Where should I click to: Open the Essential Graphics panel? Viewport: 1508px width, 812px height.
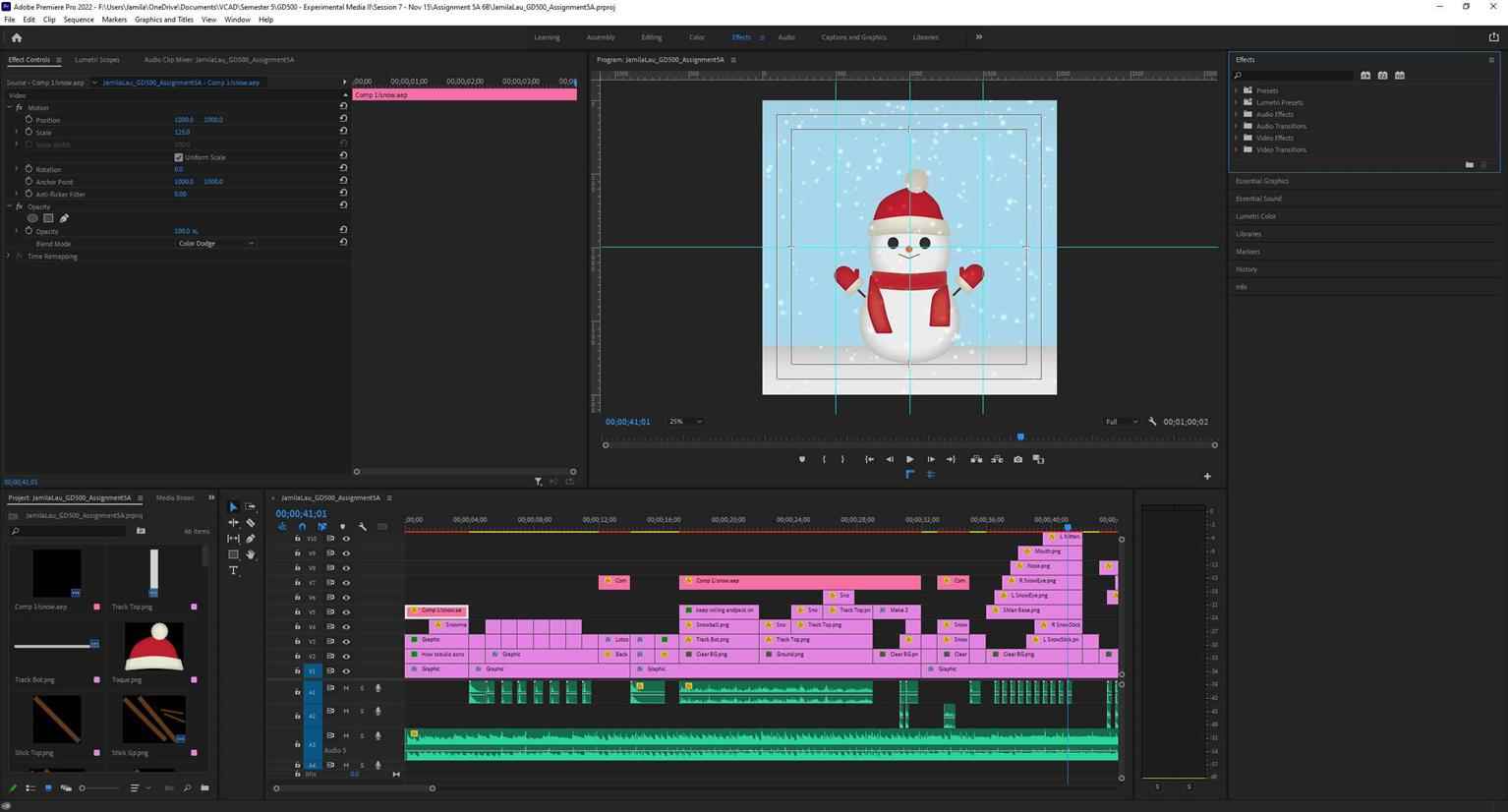1262,181
